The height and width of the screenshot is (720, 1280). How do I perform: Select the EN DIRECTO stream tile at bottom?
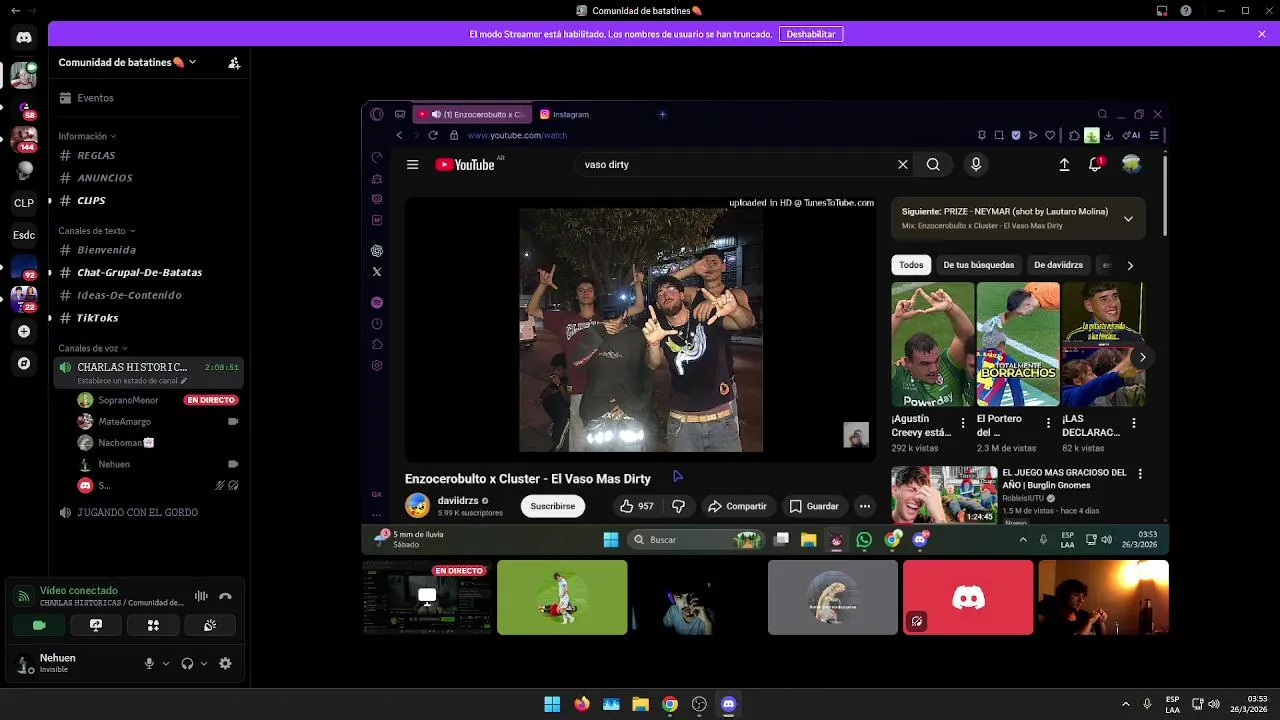pos(427,597)
